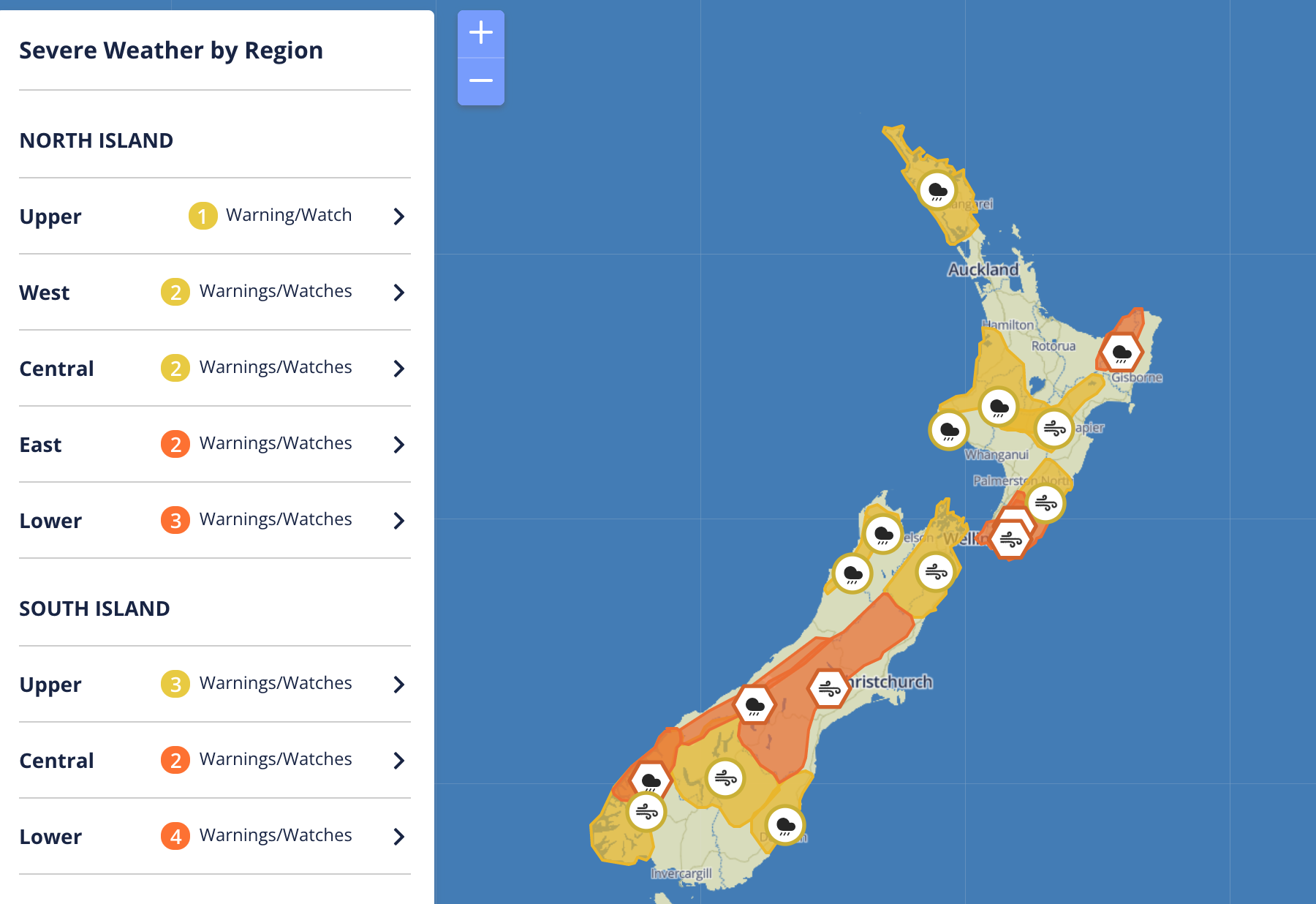Click the orange rain icon near Gisborne

click(x=1122, y=353)
